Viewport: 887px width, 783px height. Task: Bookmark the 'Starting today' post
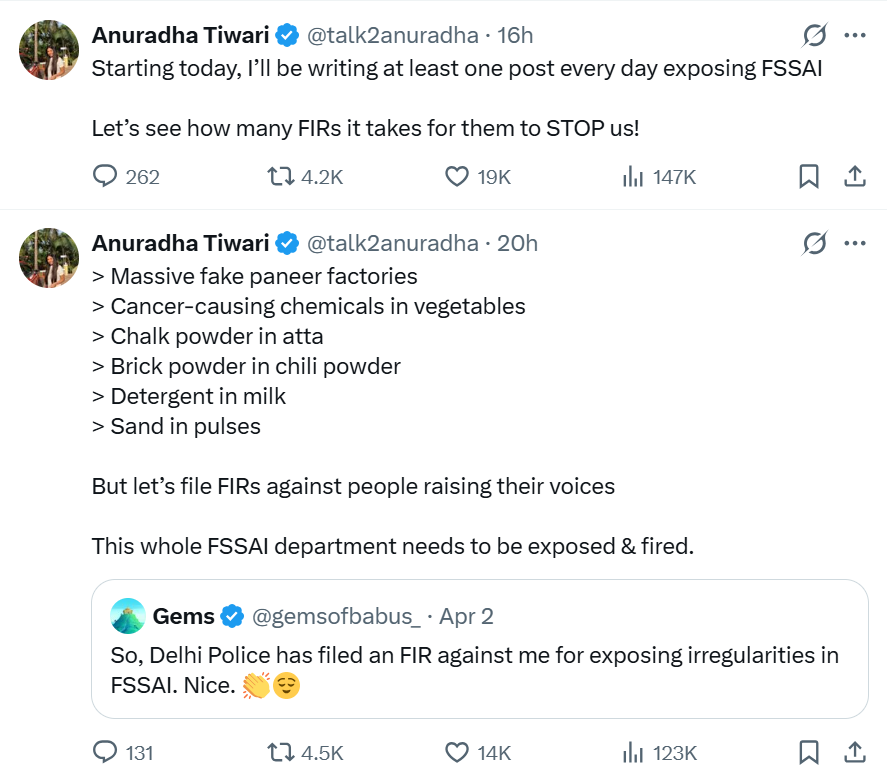[809, 177]
